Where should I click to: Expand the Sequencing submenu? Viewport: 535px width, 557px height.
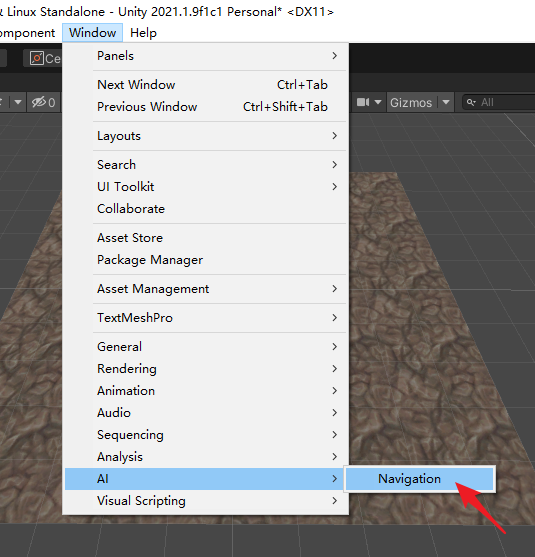click(x=205, y=435)
